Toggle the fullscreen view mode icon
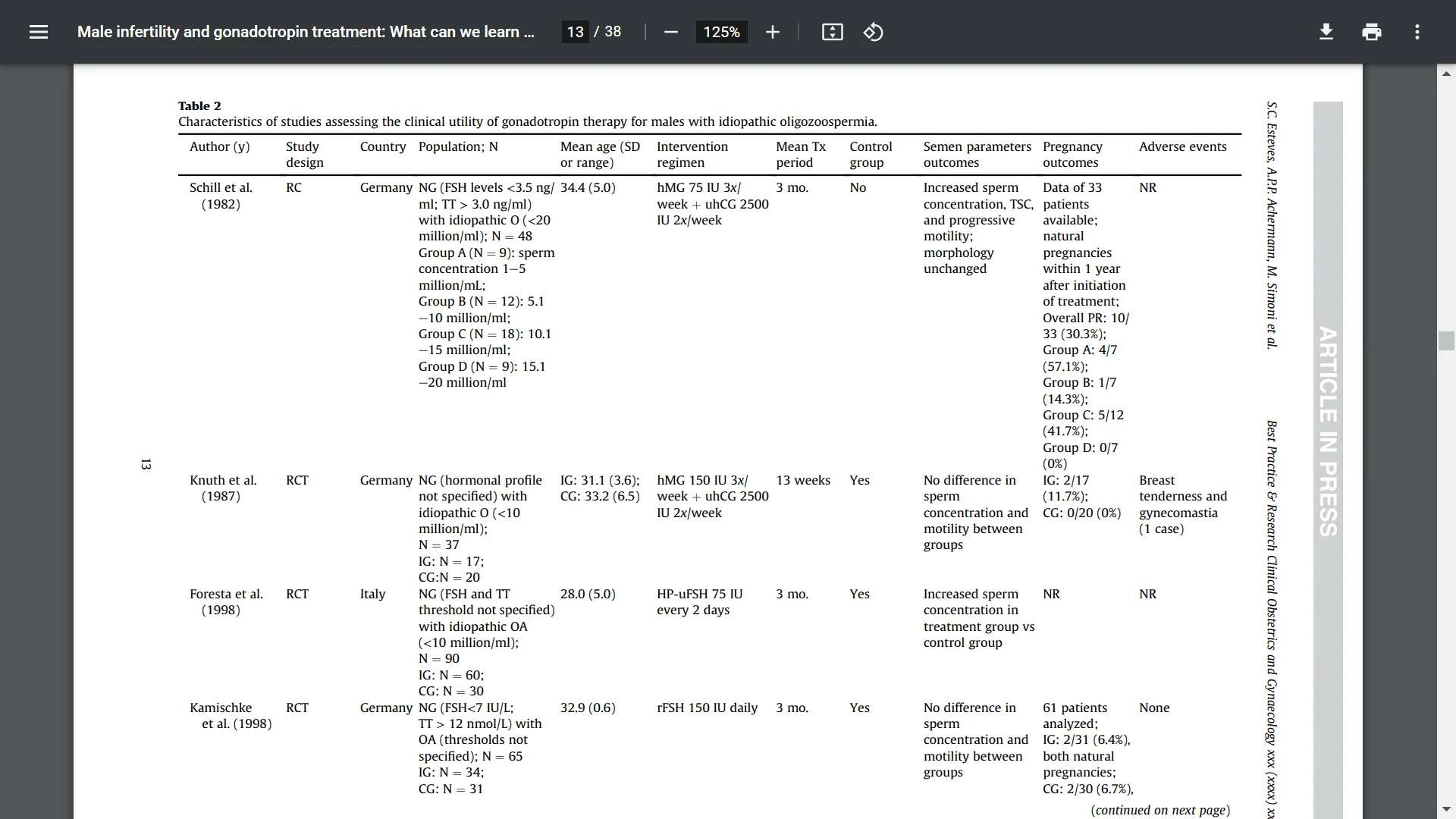This screenshot has width=1456, height=819. coord(833,31)
